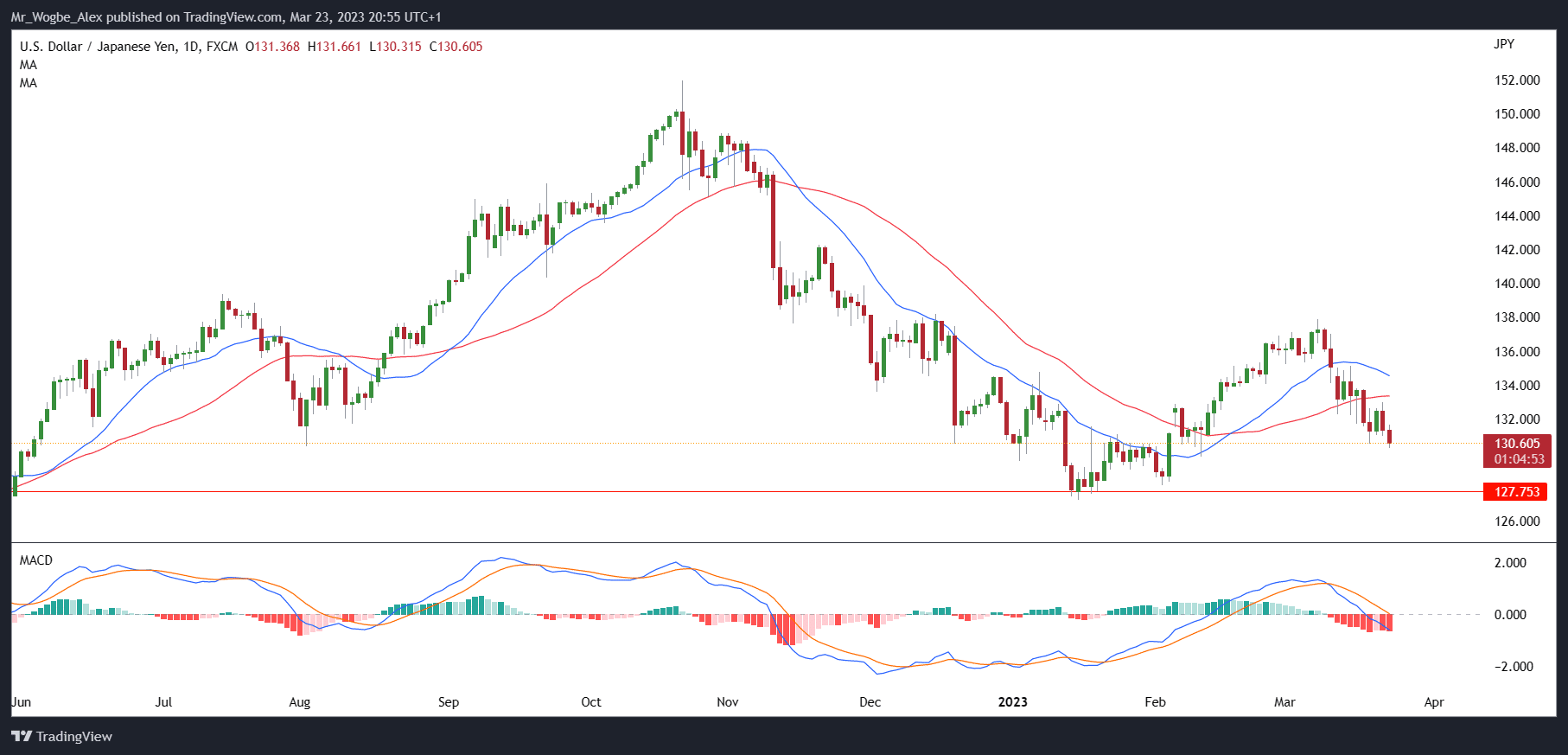
Task: Click the Sep label on time axis
Action: (449, 702)
